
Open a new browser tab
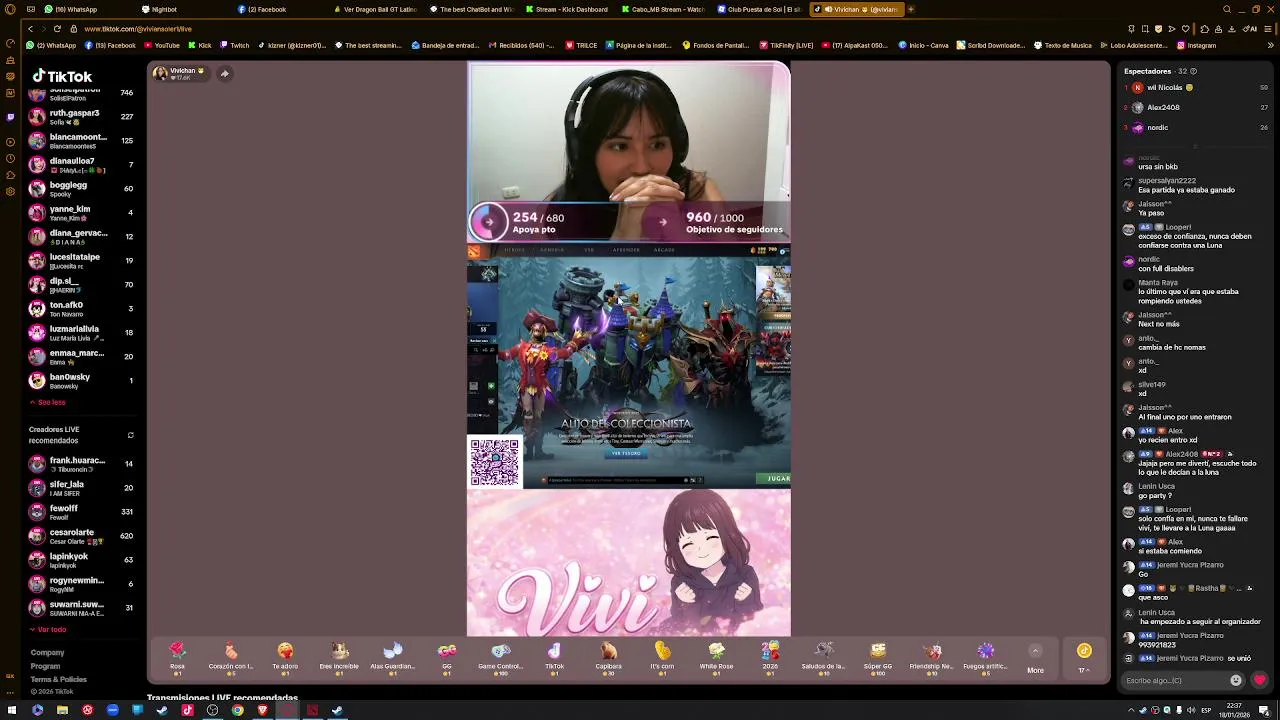[x=911, y=9]
